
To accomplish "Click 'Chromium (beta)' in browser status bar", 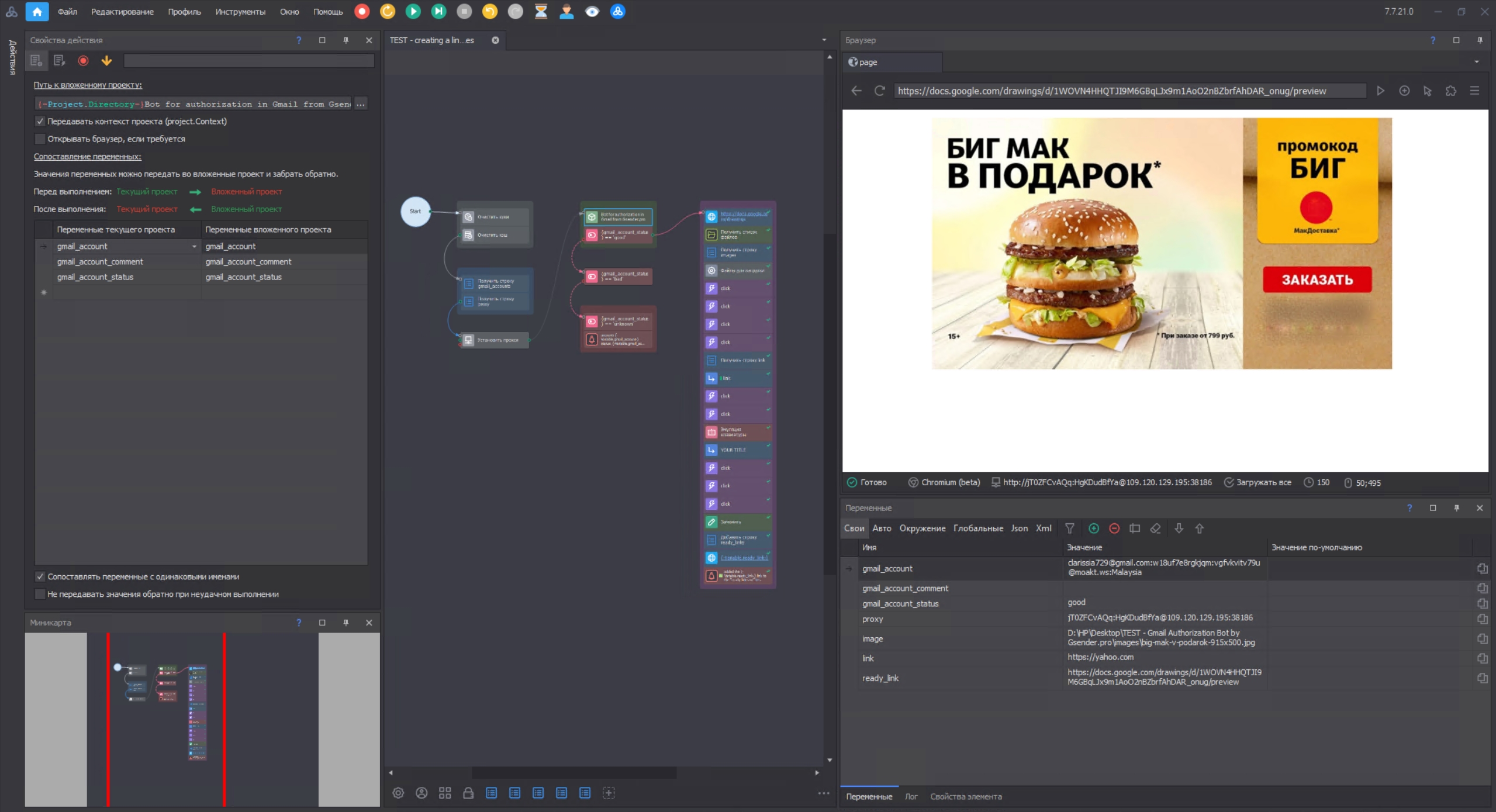I will [944, 482].
